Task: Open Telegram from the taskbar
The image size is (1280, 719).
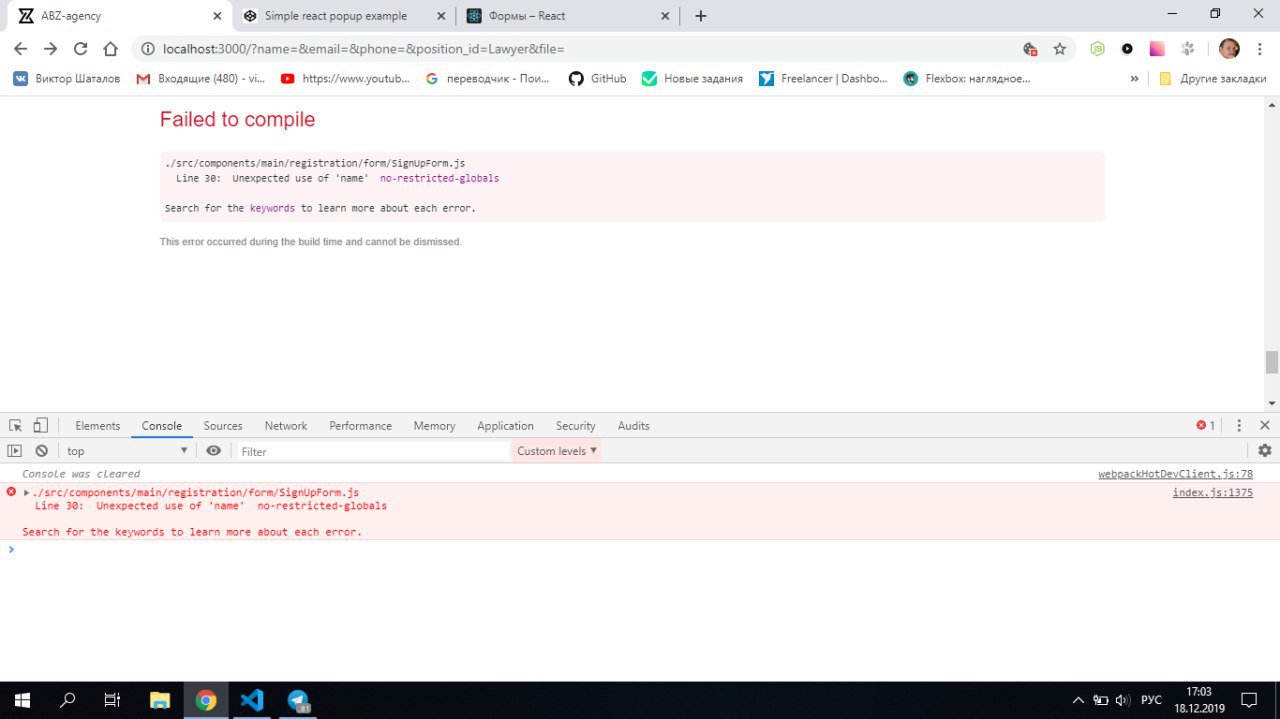Action: pyautogui.click(x=299, y=700)
